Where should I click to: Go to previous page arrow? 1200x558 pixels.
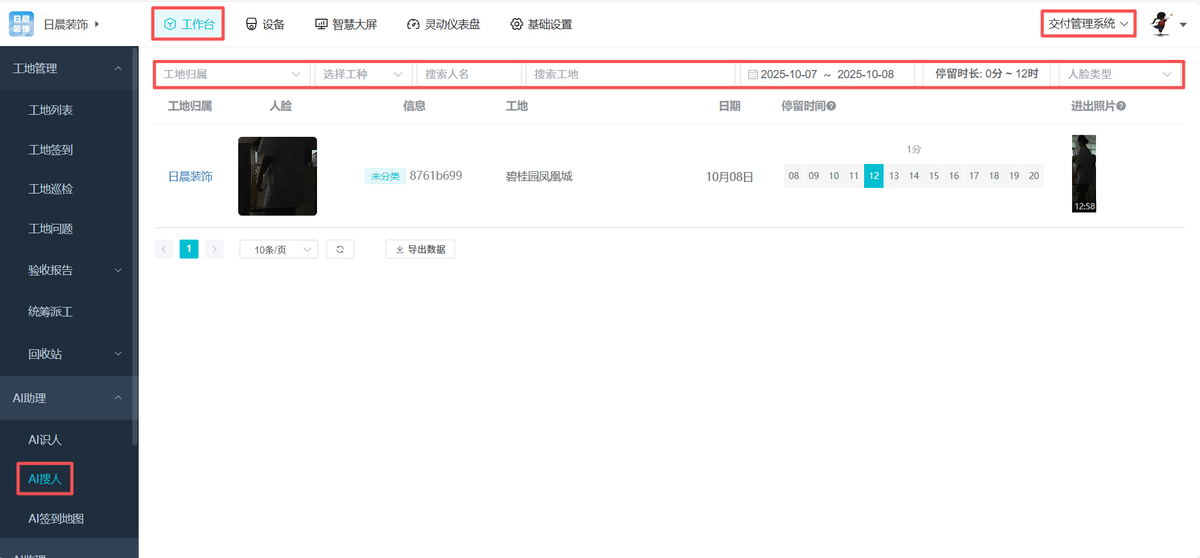[164, 249]
